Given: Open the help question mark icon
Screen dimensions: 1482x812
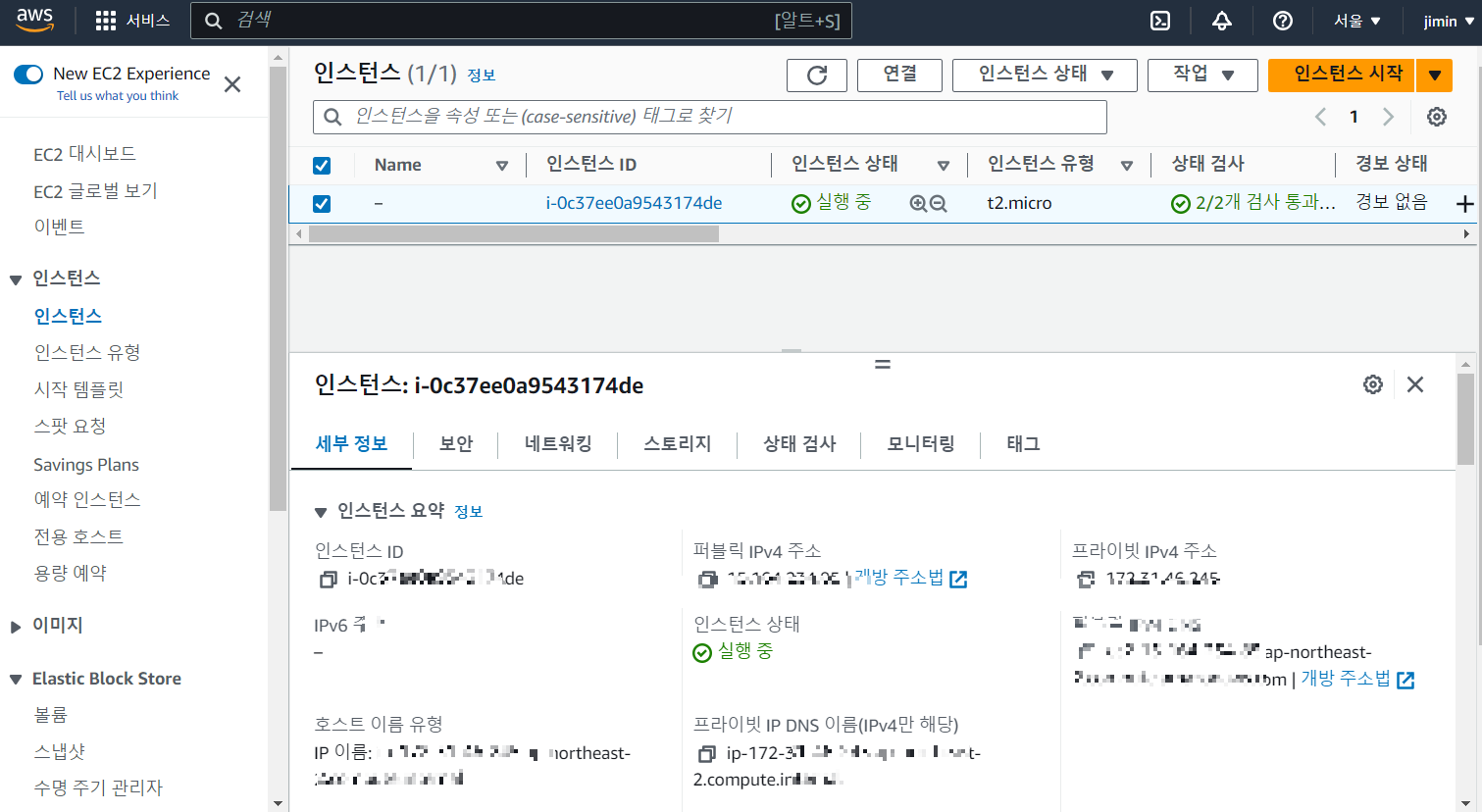Looking at the screenshot, I should click(1283, 21).
